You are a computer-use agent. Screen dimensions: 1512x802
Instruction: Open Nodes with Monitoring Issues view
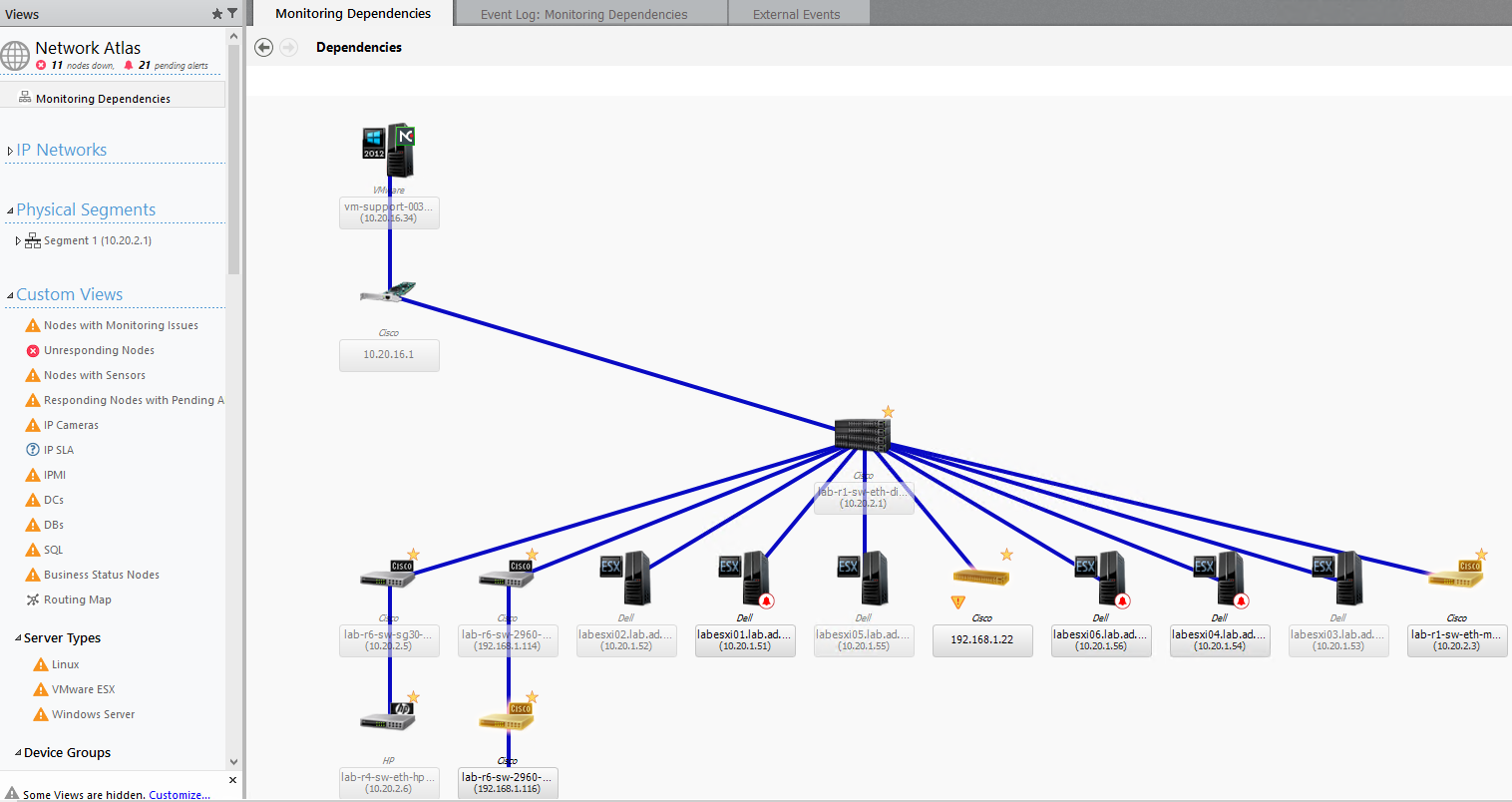121,325
